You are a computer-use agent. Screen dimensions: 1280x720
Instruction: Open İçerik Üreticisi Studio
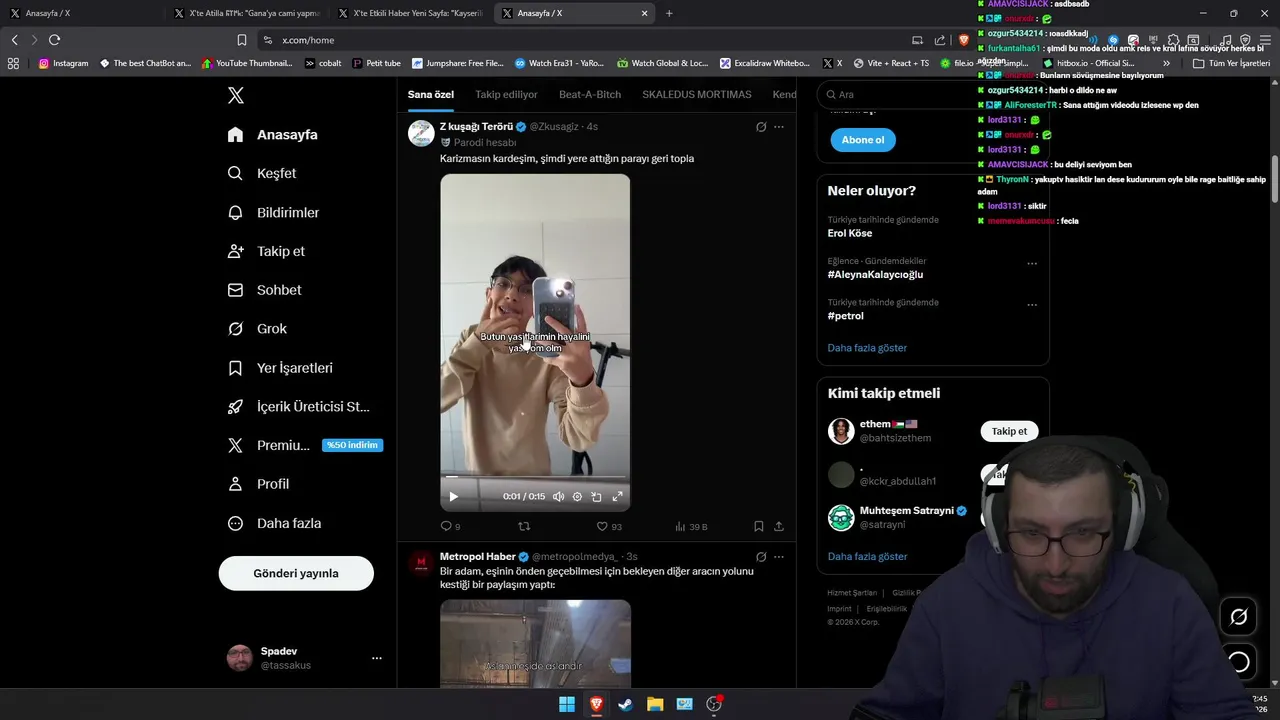(x=299, y=407)
